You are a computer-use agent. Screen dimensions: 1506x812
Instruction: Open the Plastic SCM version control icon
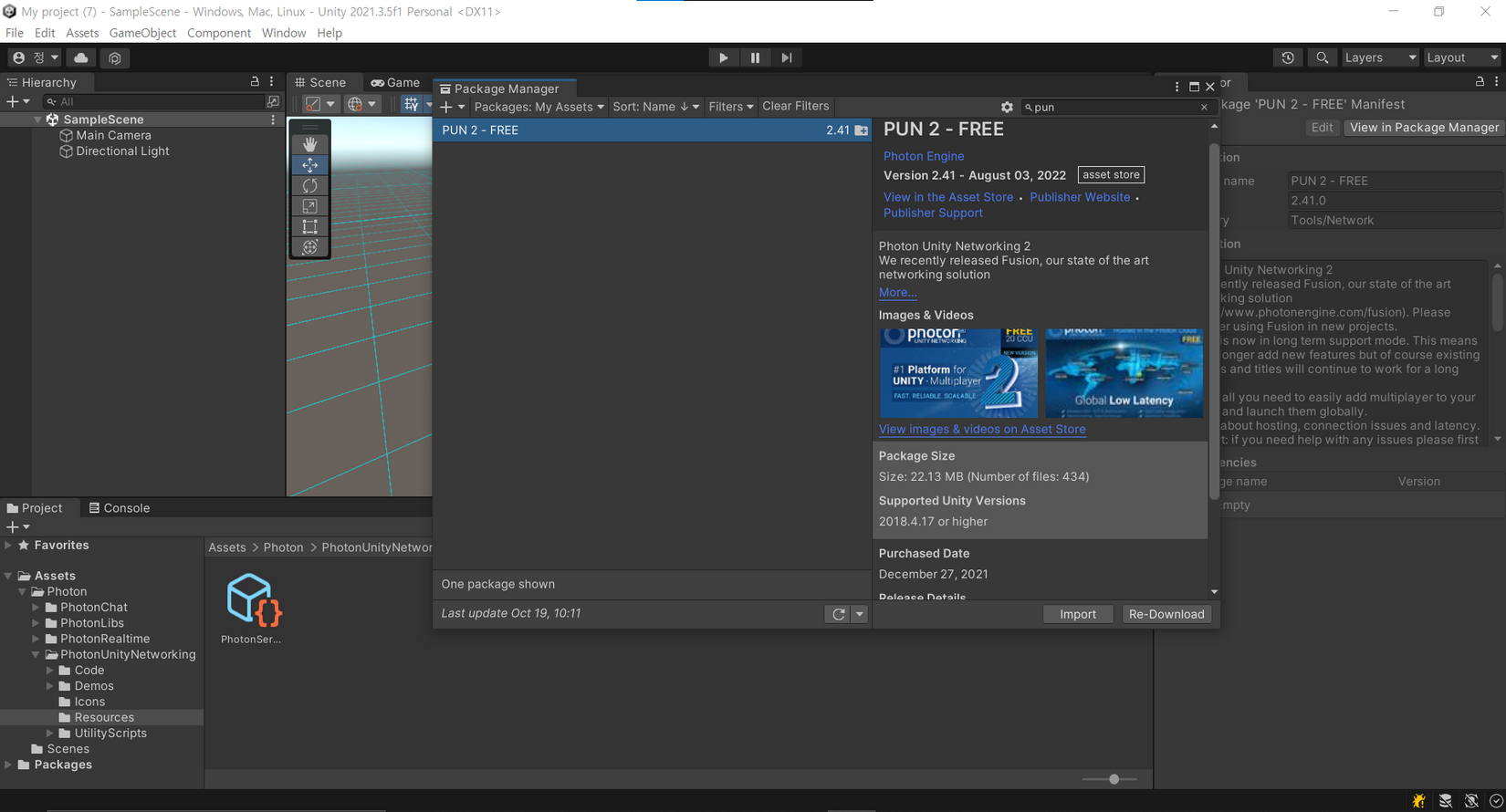coord(115,57)
